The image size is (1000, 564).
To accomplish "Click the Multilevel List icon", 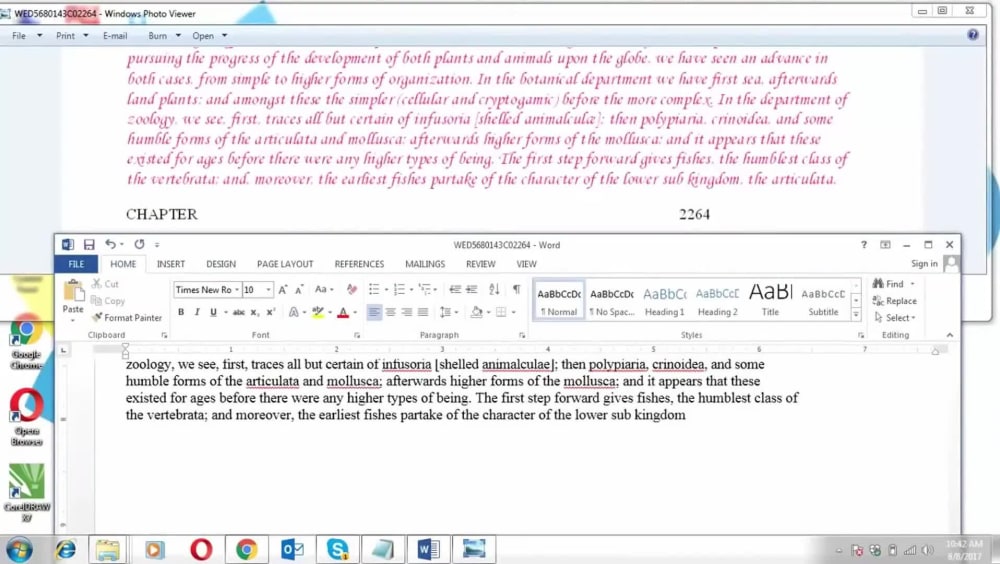I will 425,290.
